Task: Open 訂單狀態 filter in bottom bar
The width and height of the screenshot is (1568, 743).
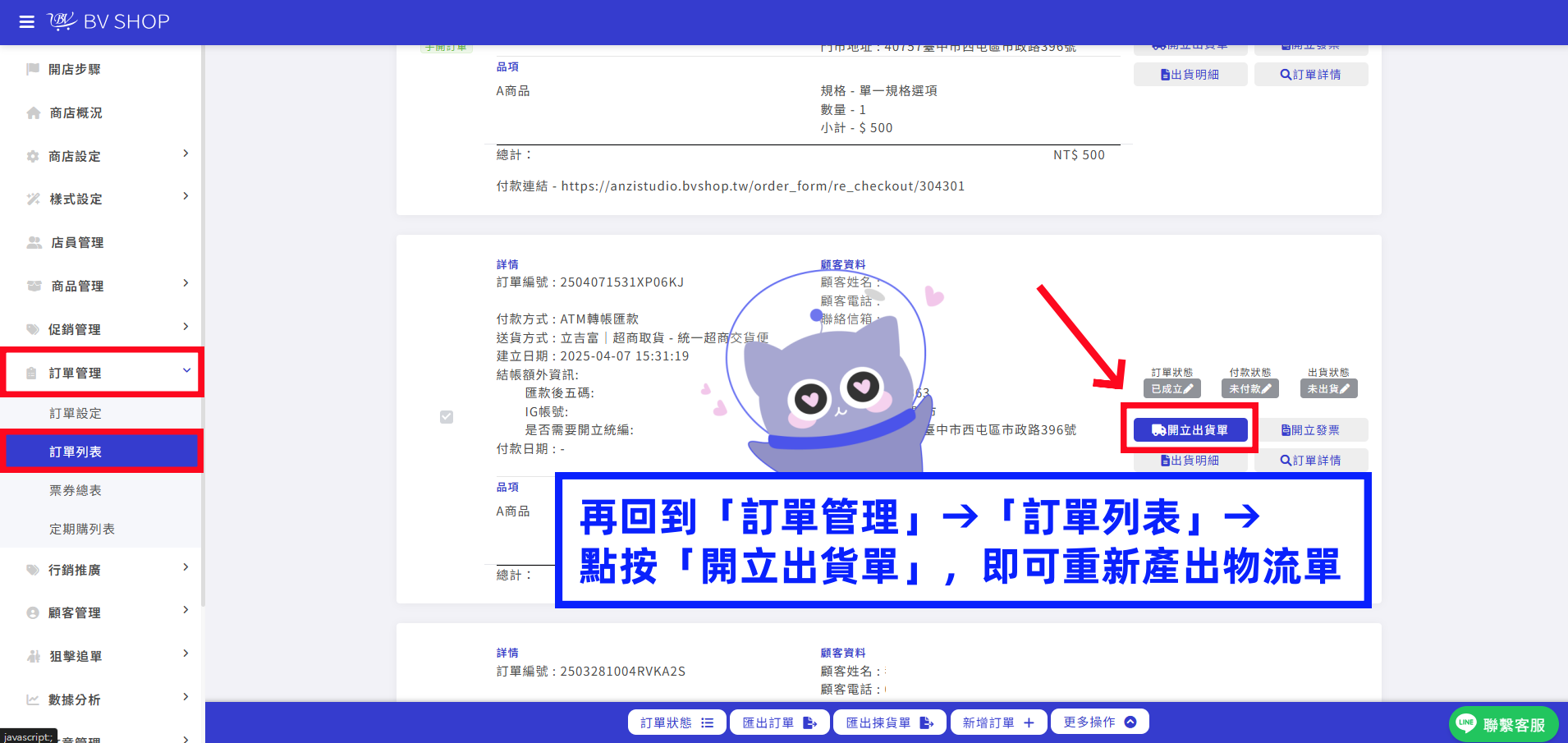Action: (677, 722)
